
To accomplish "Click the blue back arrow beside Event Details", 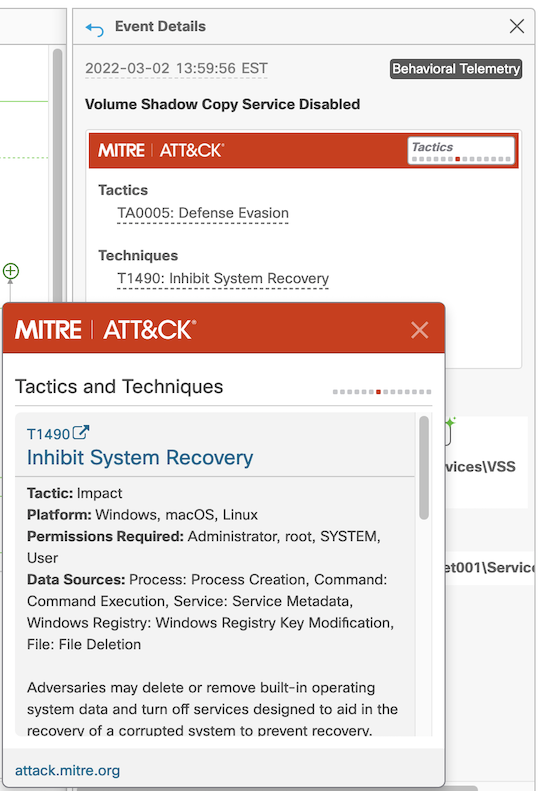I will [94, 30].
